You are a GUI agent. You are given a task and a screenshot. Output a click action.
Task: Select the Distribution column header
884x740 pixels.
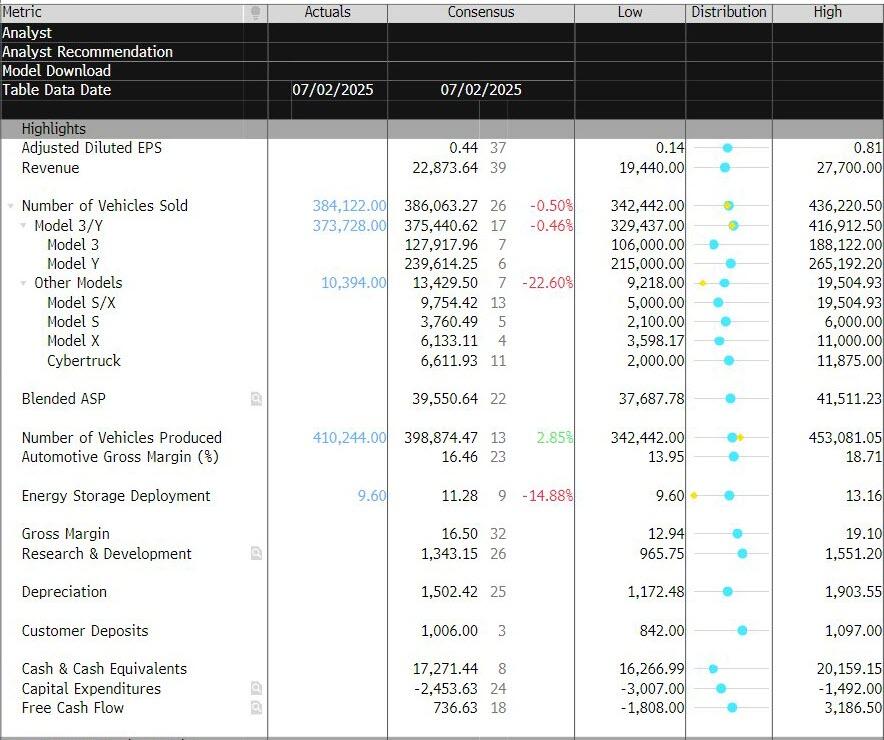click(x=729, y=12)
